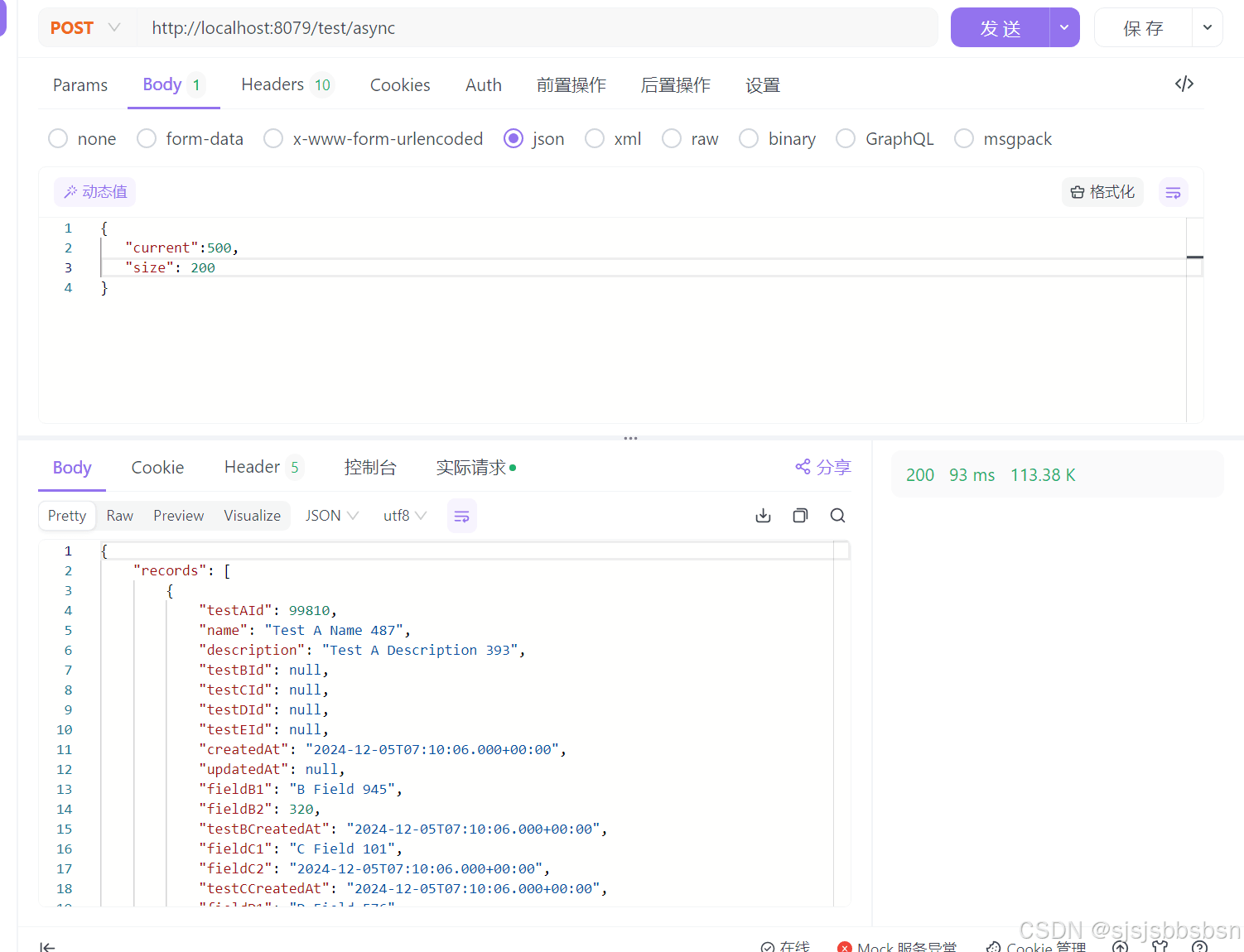The height and width of the screenshot is (952, 1244).
Task: Select x-www-form-urlencoded body type
Action: click(x=373, y=138)
